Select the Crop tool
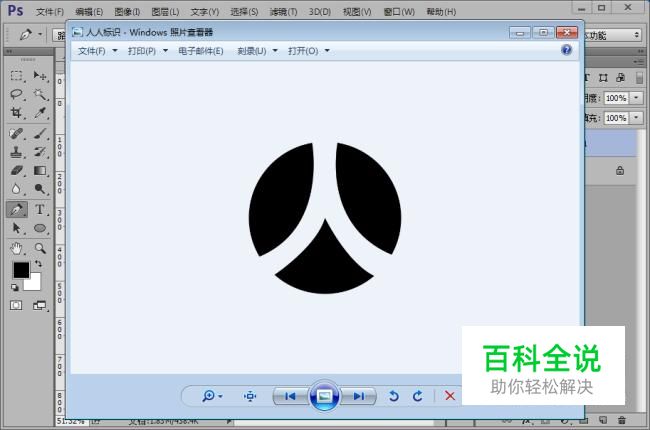Image resolution: width=650 pixels, height=430 pixels. click(17, 112)
